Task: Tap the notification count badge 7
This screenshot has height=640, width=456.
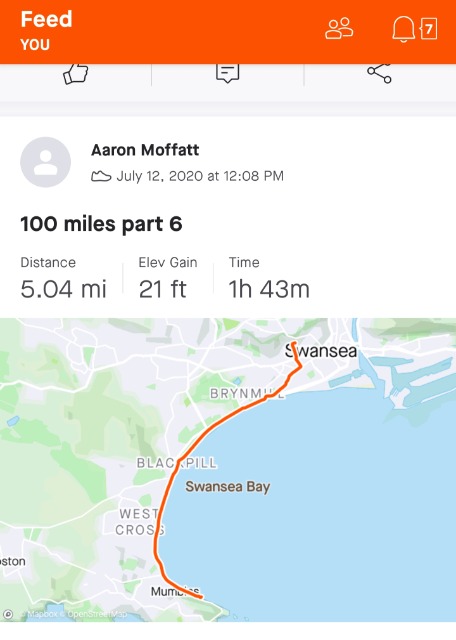Action: point(428,29)
